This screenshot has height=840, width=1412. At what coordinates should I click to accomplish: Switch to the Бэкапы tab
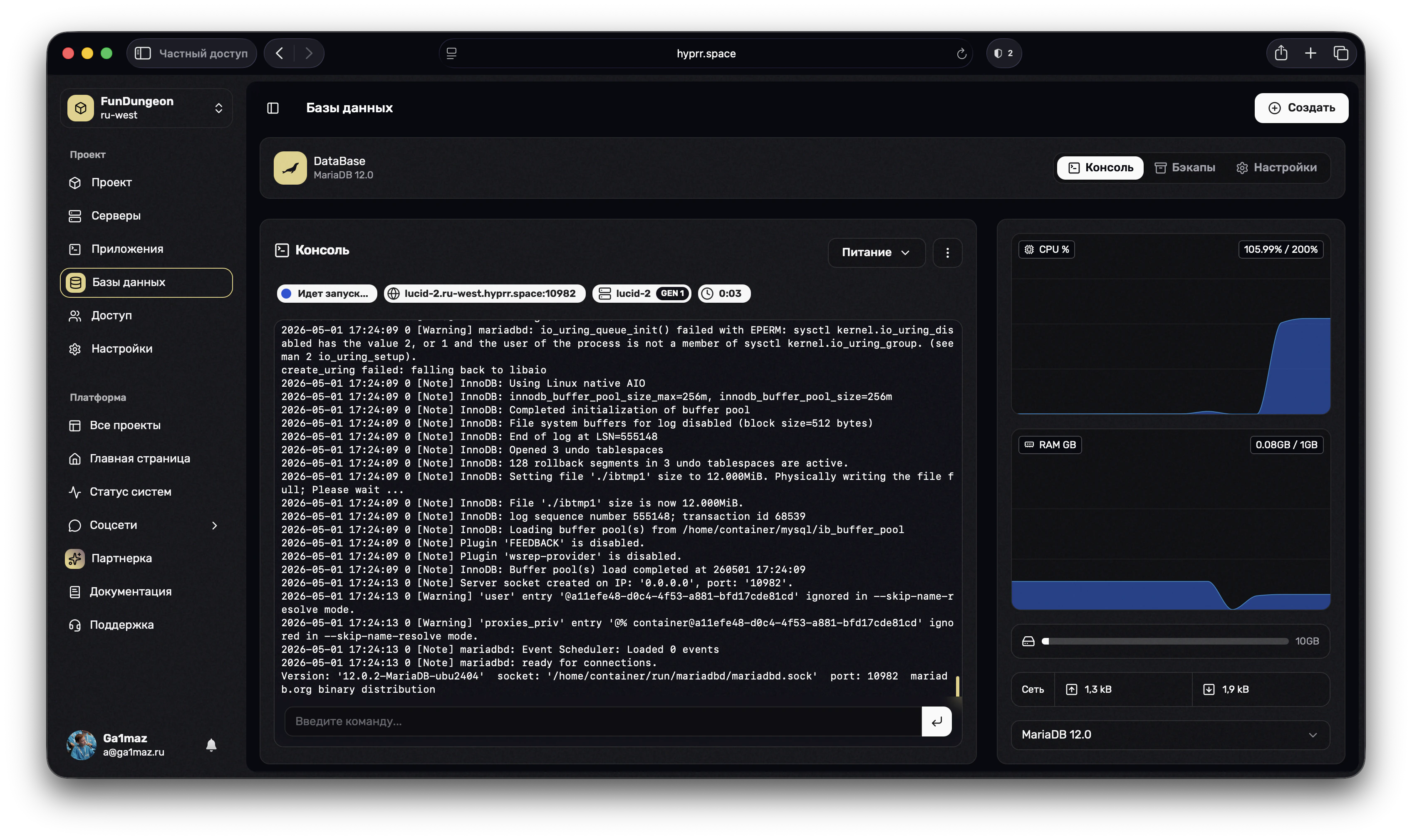(x=1184, y=168)
